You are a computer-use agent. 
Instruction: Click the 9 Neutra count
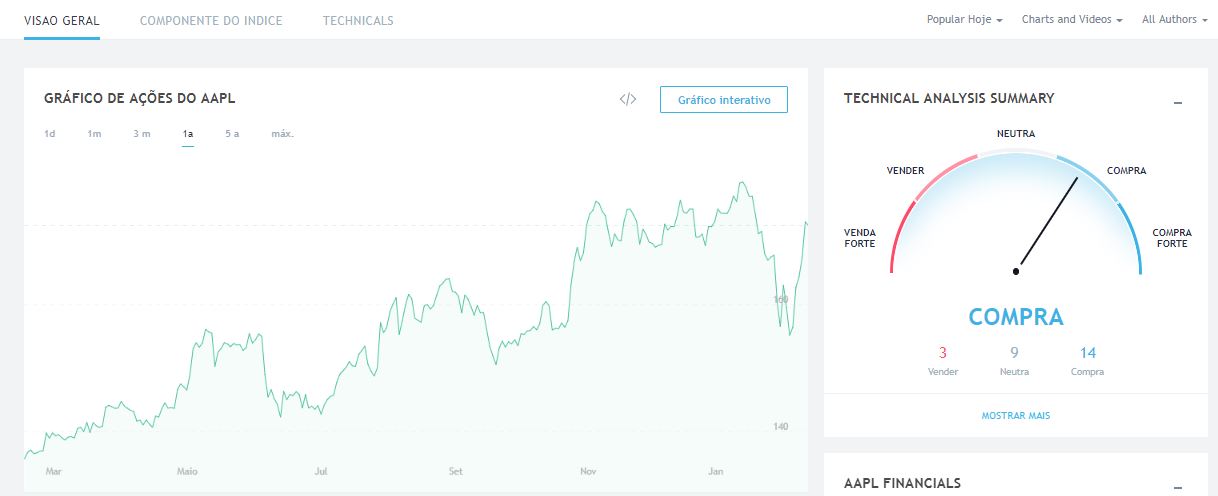1014,352
